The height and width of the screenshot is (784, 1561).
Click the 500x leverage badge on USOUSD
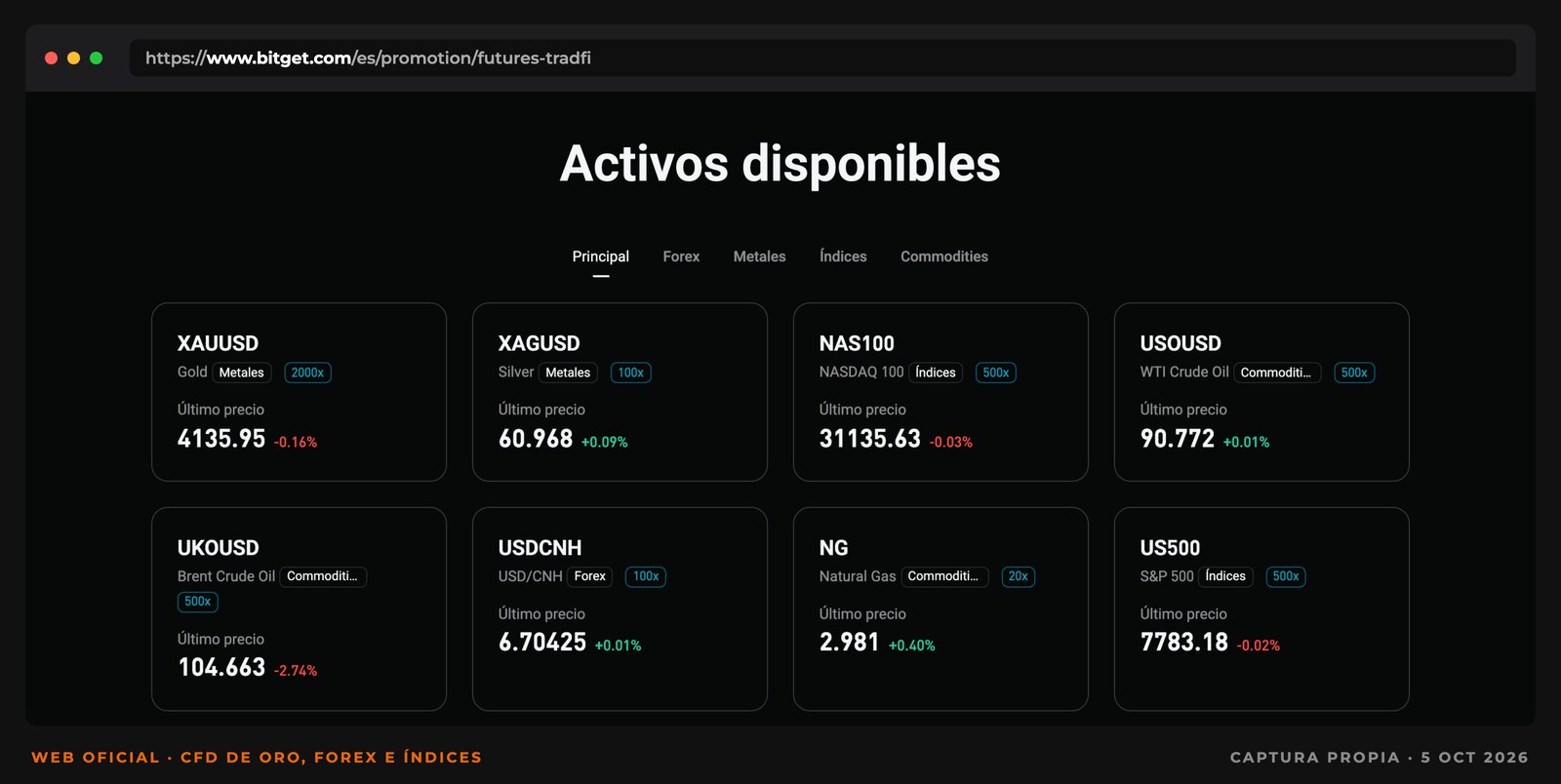[1353, 372]
